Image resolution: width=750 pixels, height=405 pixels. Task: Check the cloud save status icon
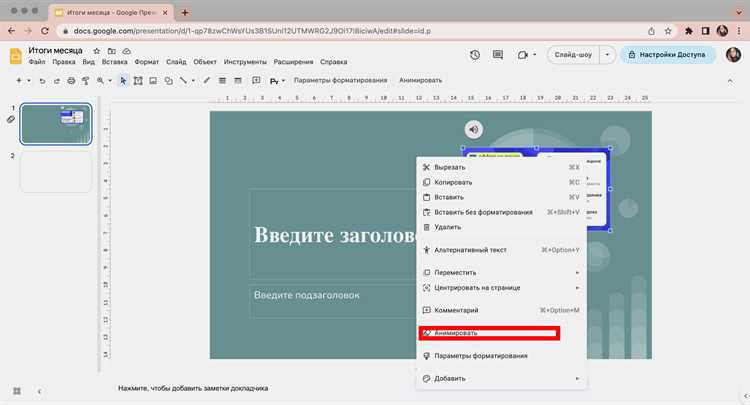click(127, 51)
